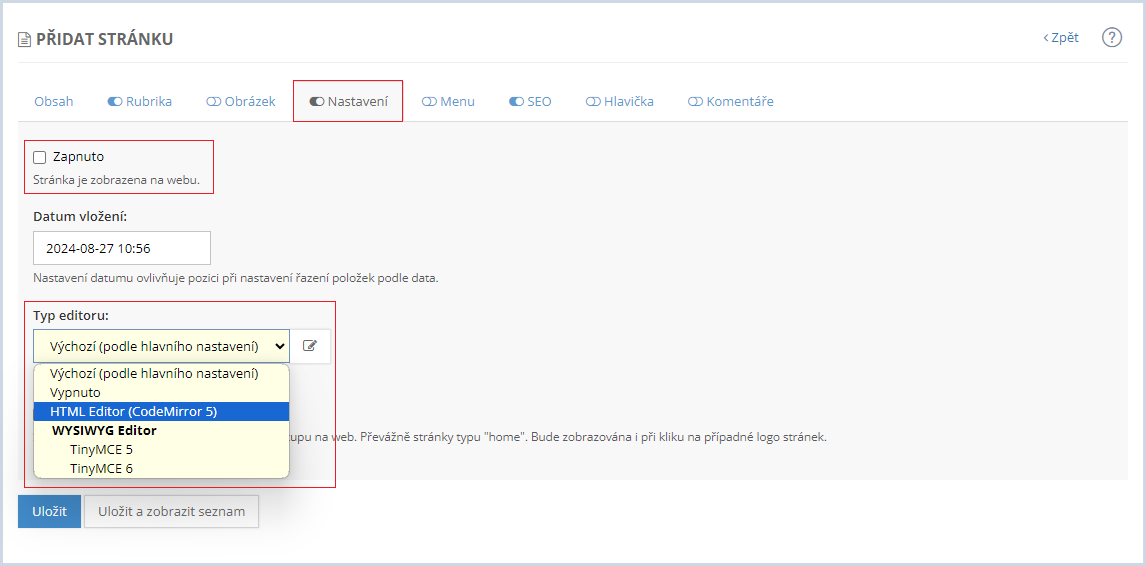Switch to the Obsah tab
1146x566 pixels.
coord(54,102)
